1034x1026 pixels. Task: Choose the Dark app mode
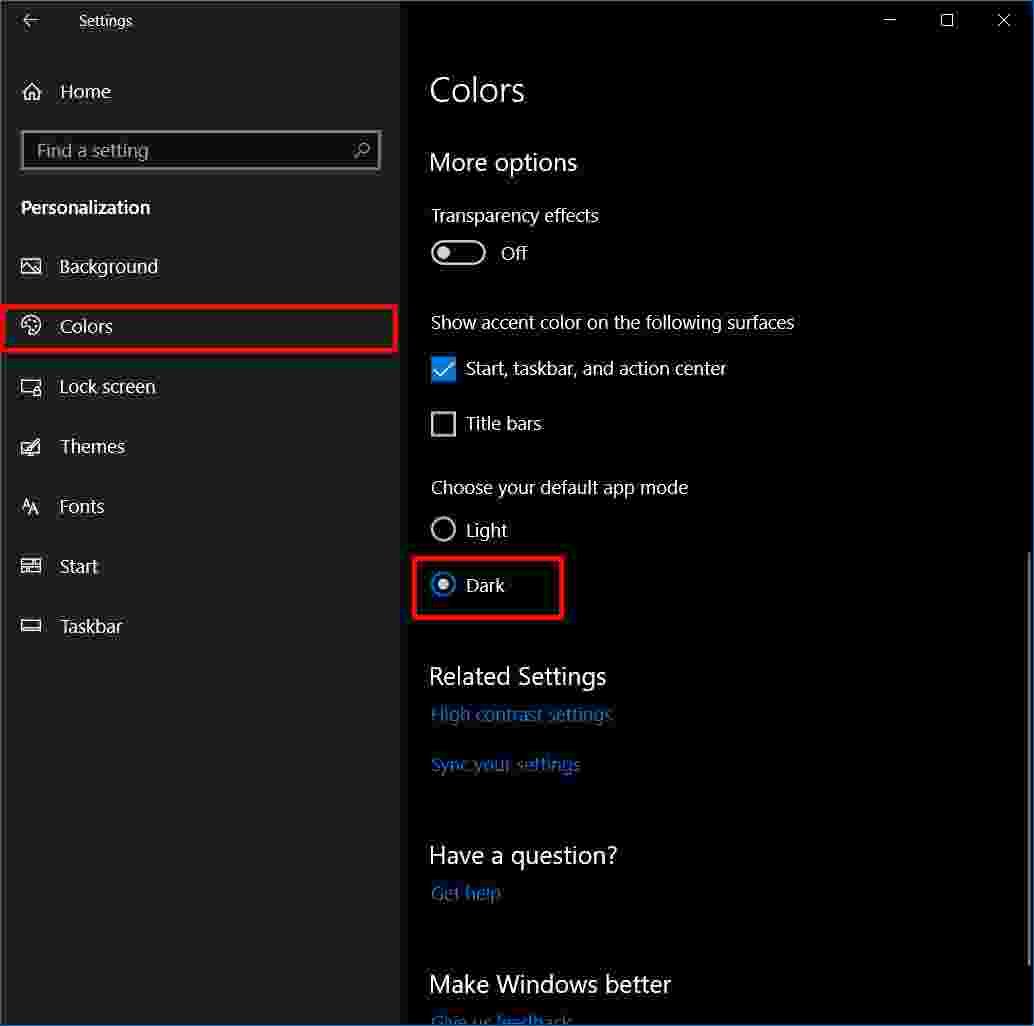coord(443,585)
